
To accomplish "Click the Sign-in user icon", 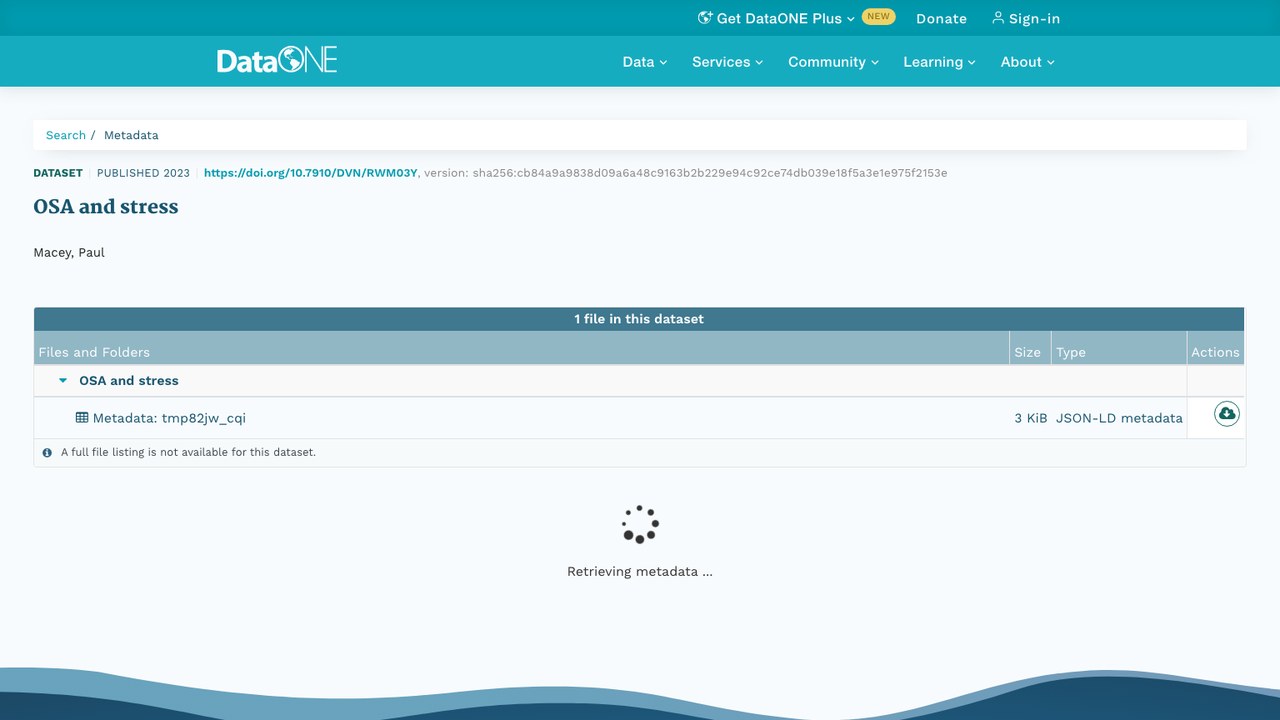I will click(997, 18).
